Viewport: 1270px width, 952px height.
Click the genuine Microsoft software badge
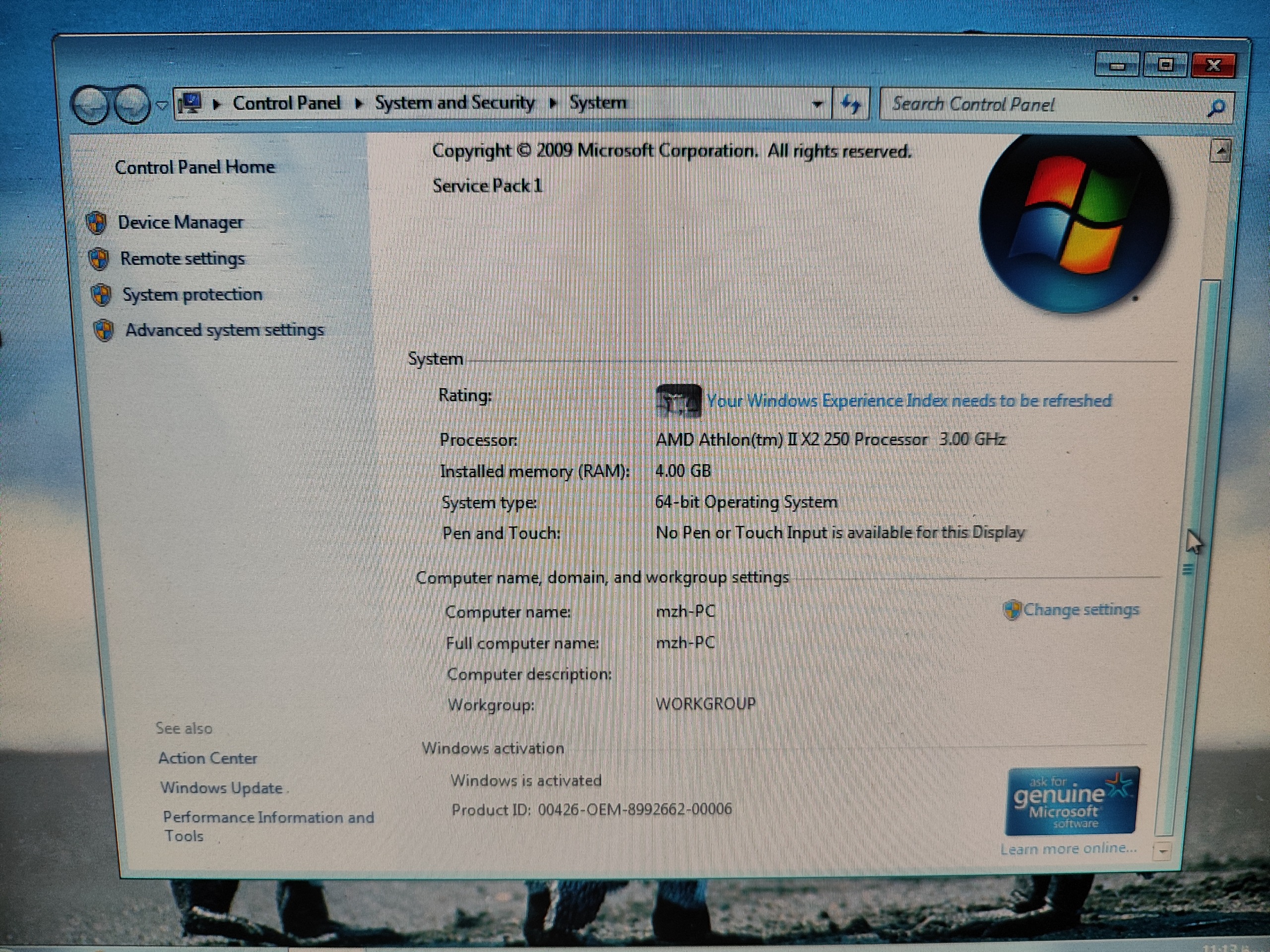coord(1072,801)
